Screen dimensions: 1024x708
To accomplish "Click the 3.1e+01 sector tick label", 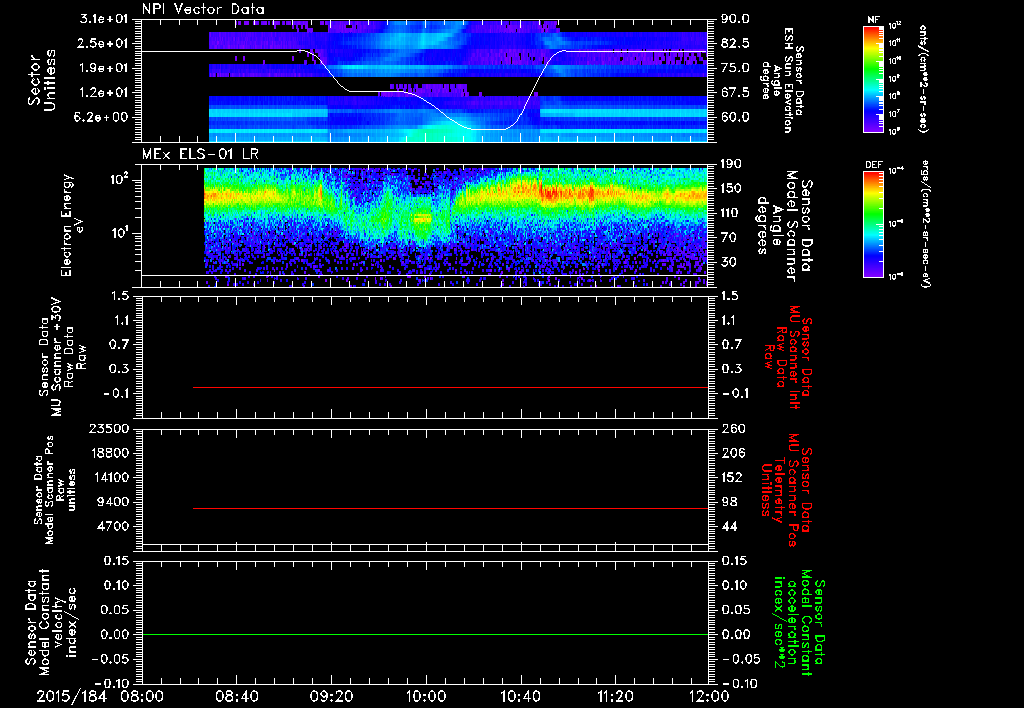I will (104, 19).
